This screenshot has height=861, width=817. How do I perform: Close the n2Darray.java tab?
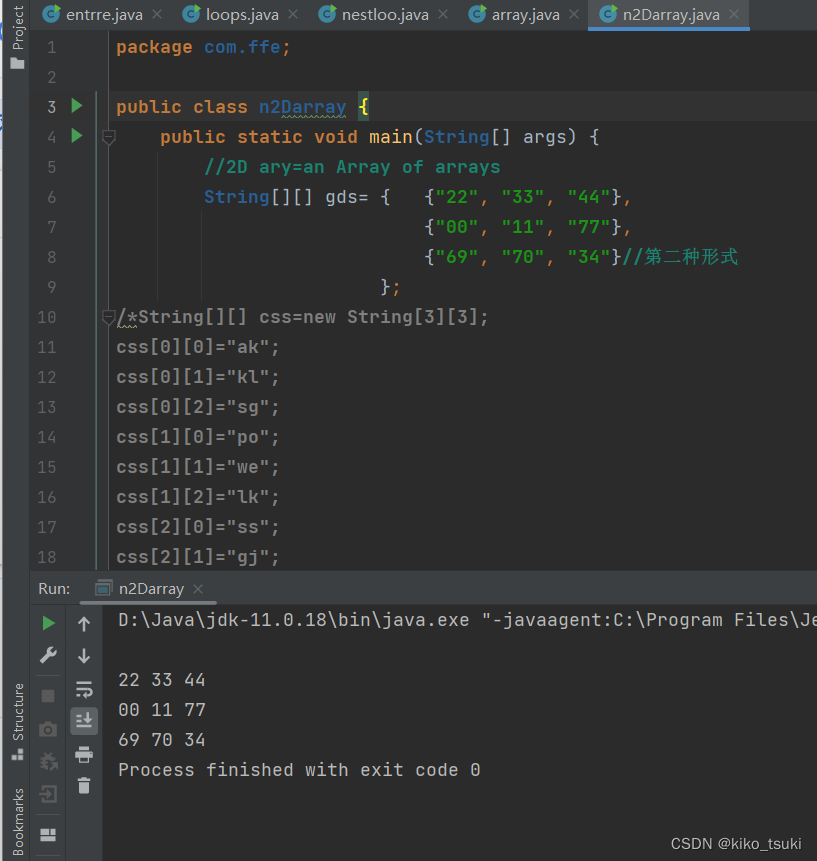click(x=734, y=14)
